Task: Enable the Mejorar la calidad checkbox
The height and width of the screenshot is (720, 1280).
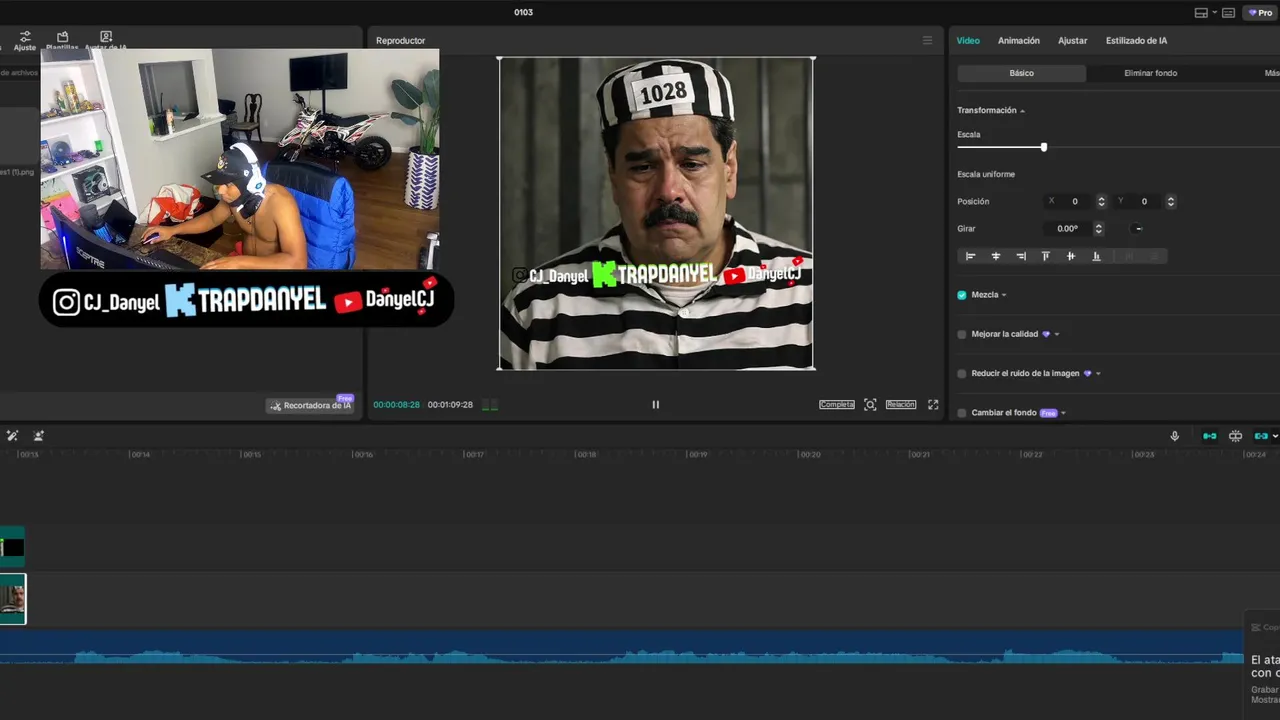Action: coord(962,334)
